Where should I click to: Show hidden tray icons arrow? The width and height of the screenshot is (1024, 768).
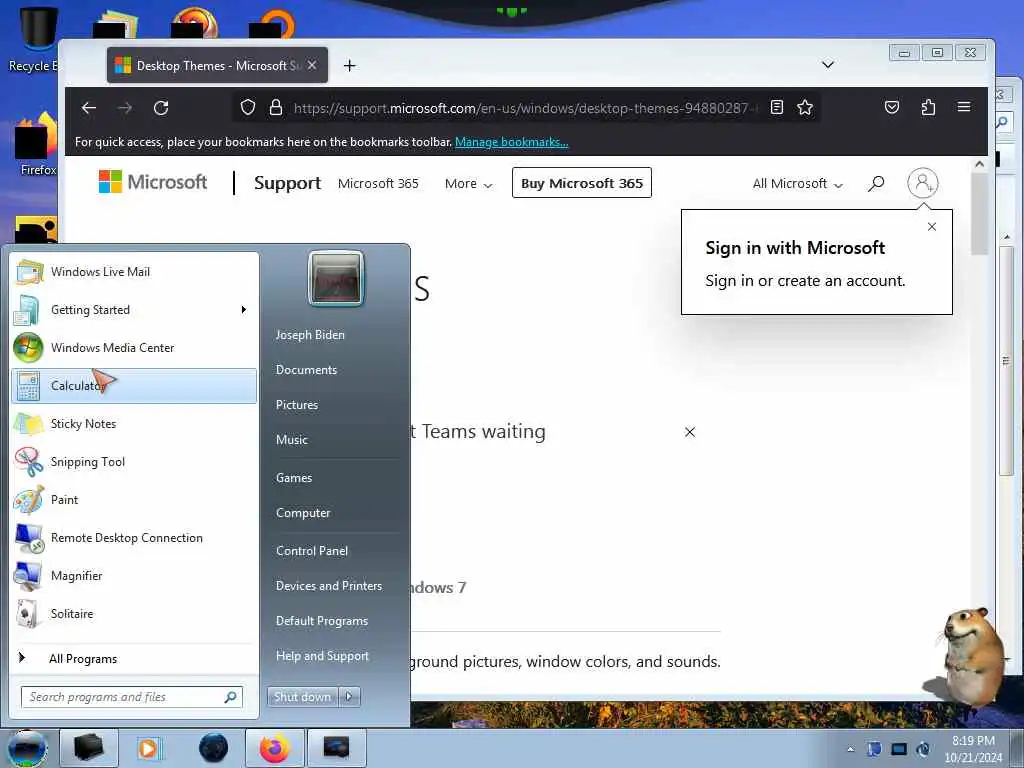coord(850,750)
